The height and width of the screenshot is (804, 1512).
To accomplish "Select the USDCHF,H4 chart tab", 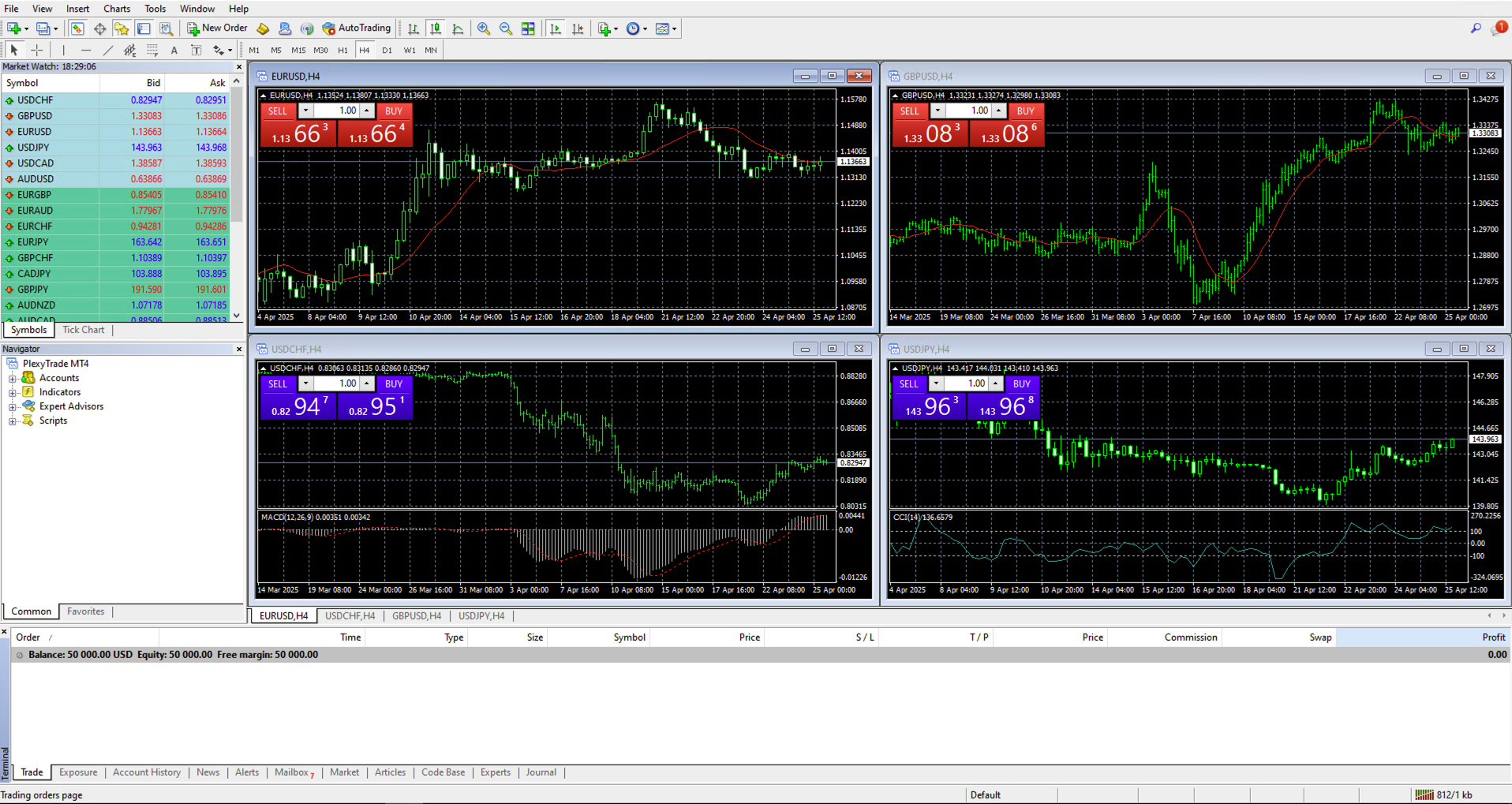I will coord(350,616).
